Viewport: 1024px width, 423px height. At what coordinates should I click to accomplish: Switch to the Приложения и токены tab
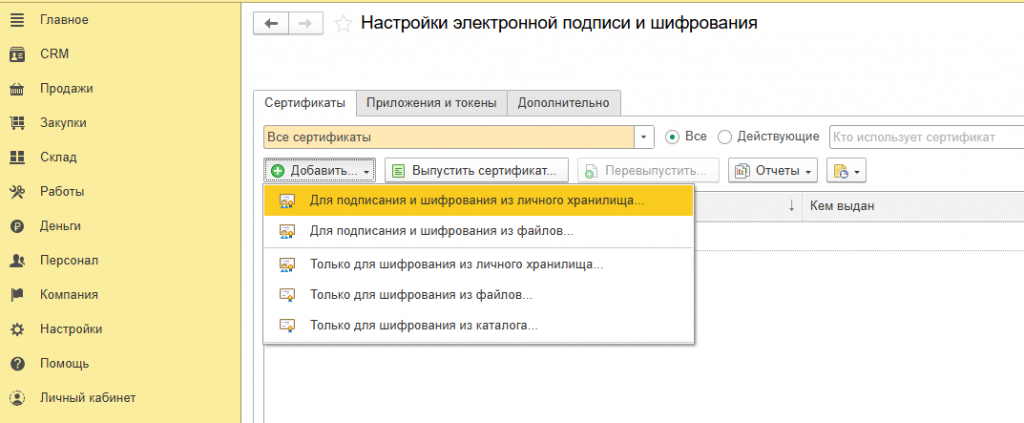pos(432,103)
